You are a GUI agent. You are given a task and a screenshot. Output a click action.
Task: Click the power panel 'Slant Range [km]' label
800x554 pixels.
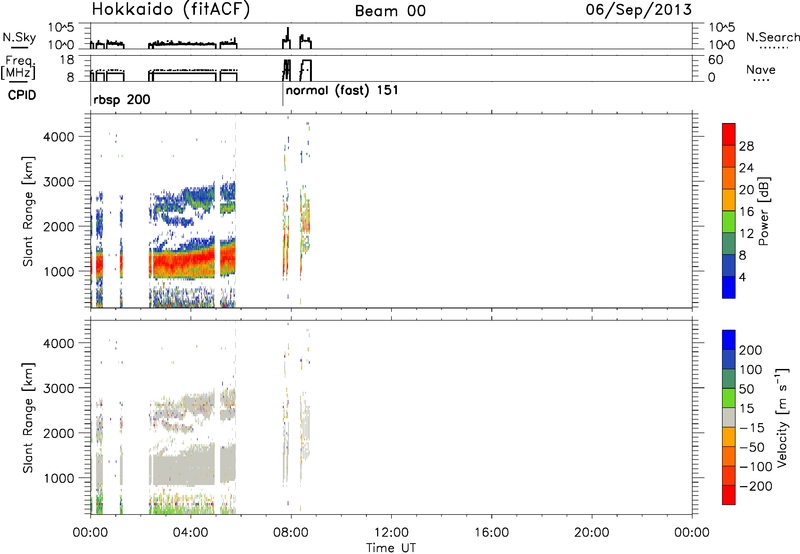pyautogui.click(x=28, y=211)
